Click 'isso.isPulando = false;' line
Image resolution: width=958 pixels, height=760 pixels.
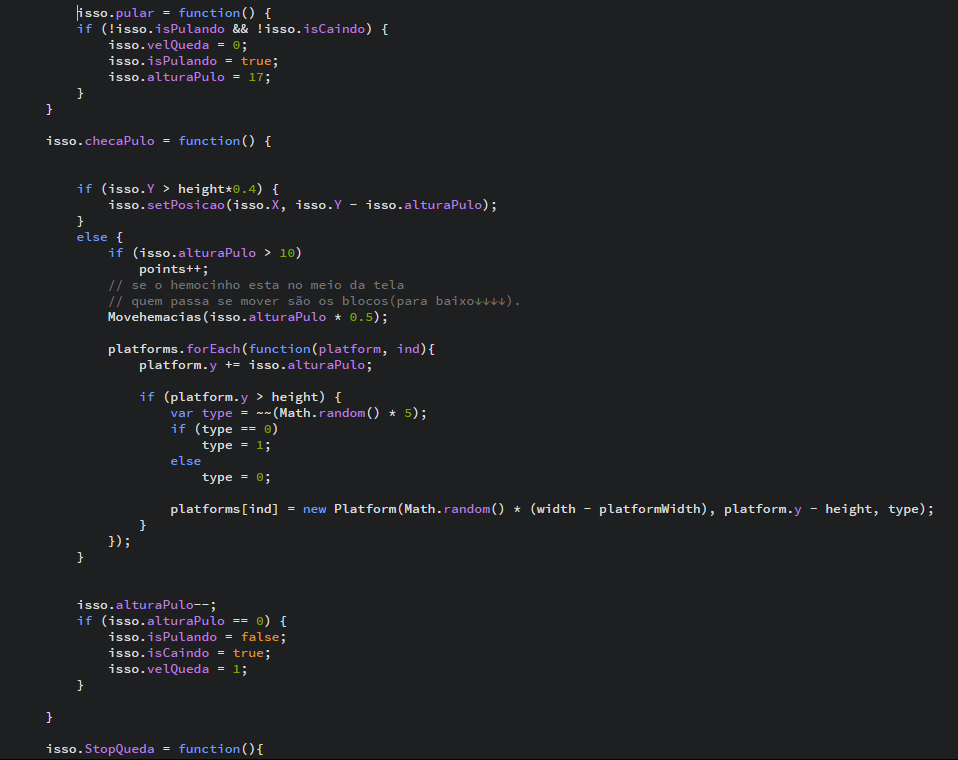tap(197, 637)
